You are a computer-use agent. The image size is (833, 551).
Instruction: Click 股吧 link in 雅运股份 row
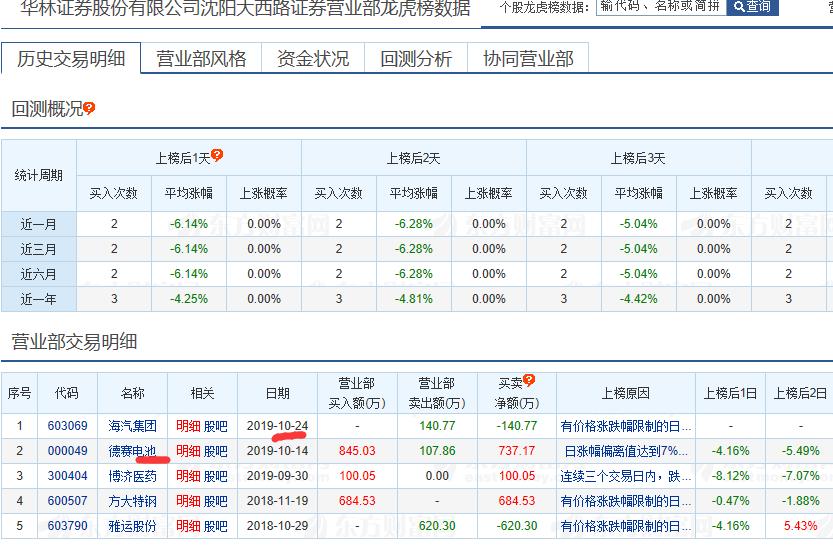click(x=216, y=525)
